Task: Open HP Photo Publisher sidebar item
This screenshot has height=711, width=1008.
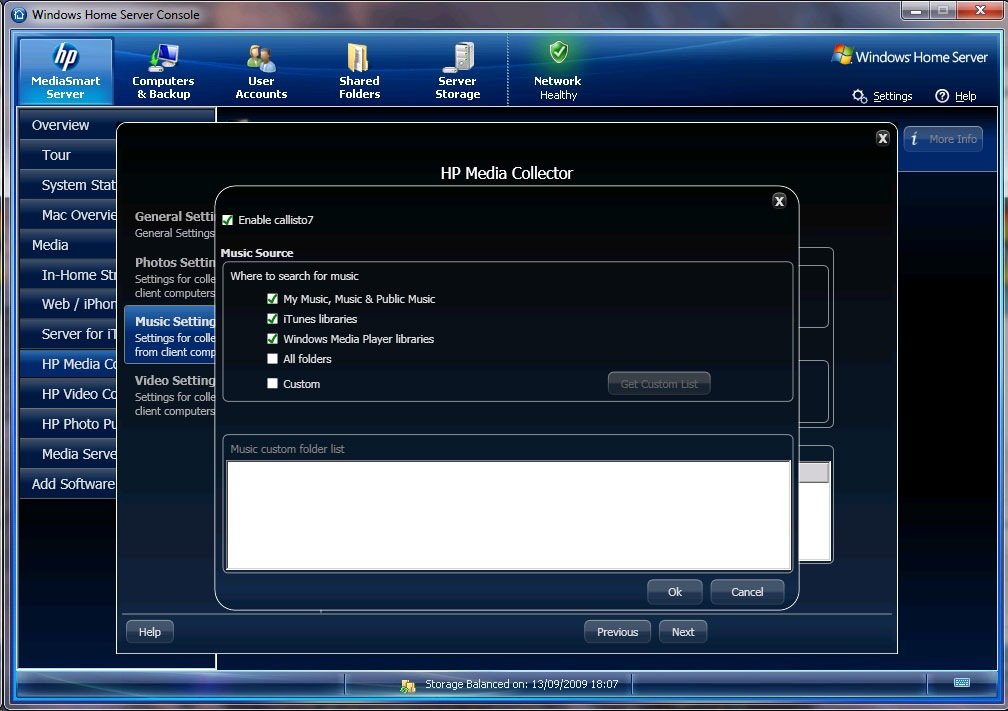Action: (x=68, y=424)
